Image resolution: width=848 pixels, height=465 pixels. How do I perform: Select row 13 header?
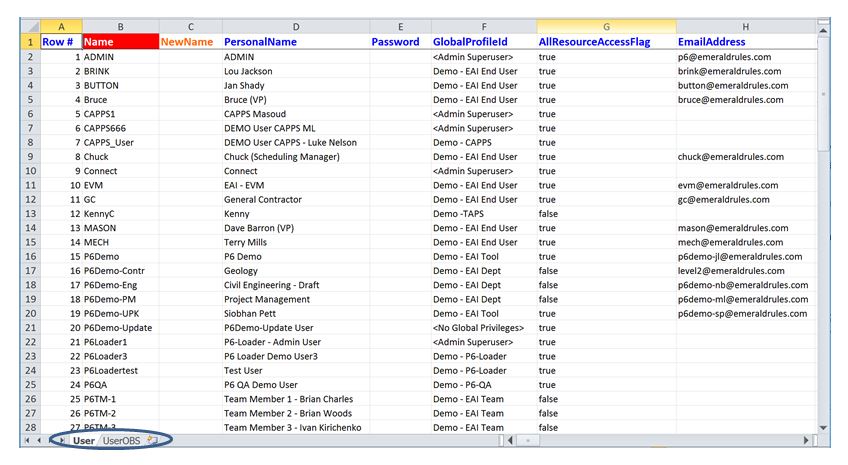click(29, 214)
